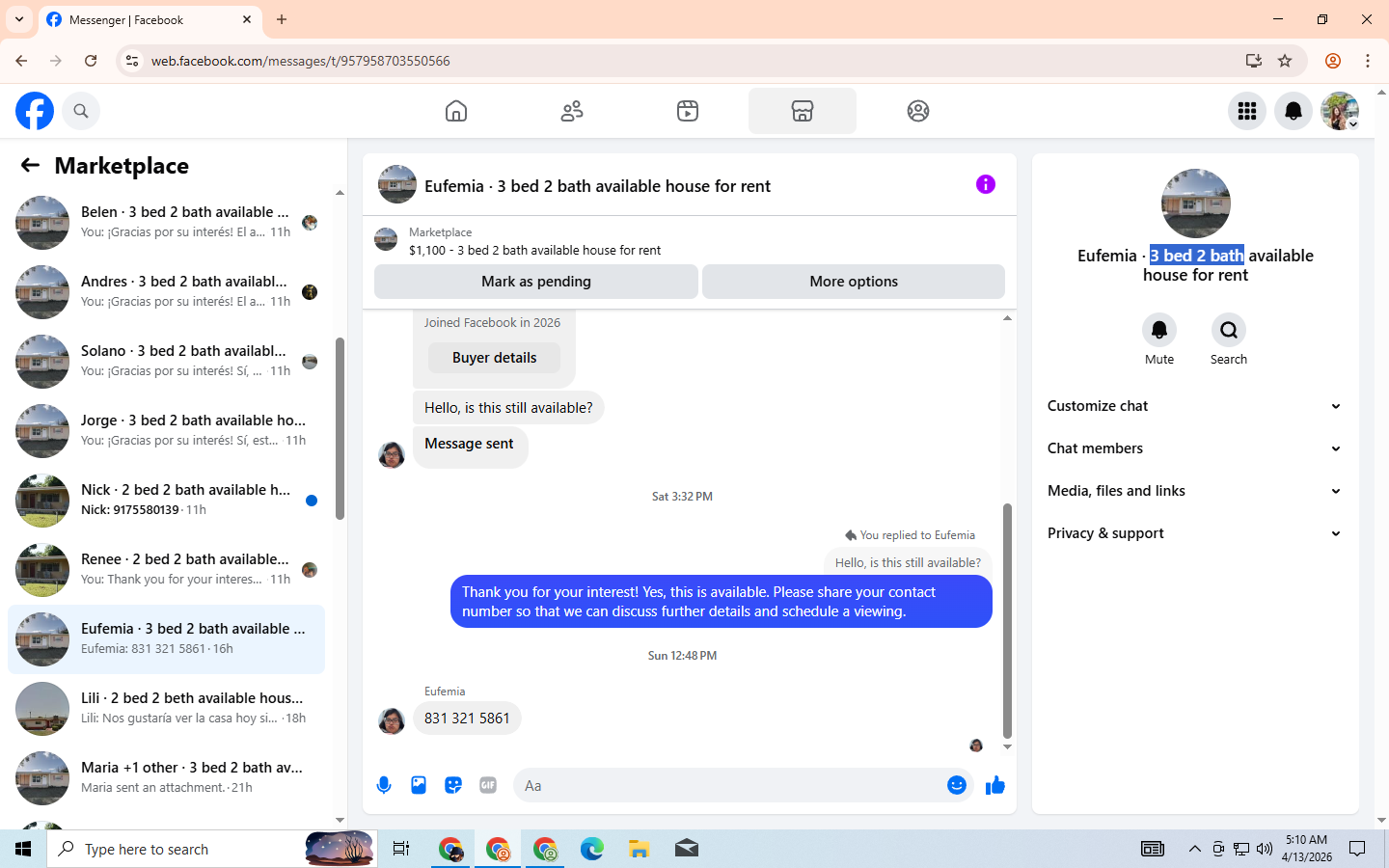Image resolution: width=1389 pixels, height=868 pixels.
Task: Open the Reels video icon
Action: pos(688,111)
